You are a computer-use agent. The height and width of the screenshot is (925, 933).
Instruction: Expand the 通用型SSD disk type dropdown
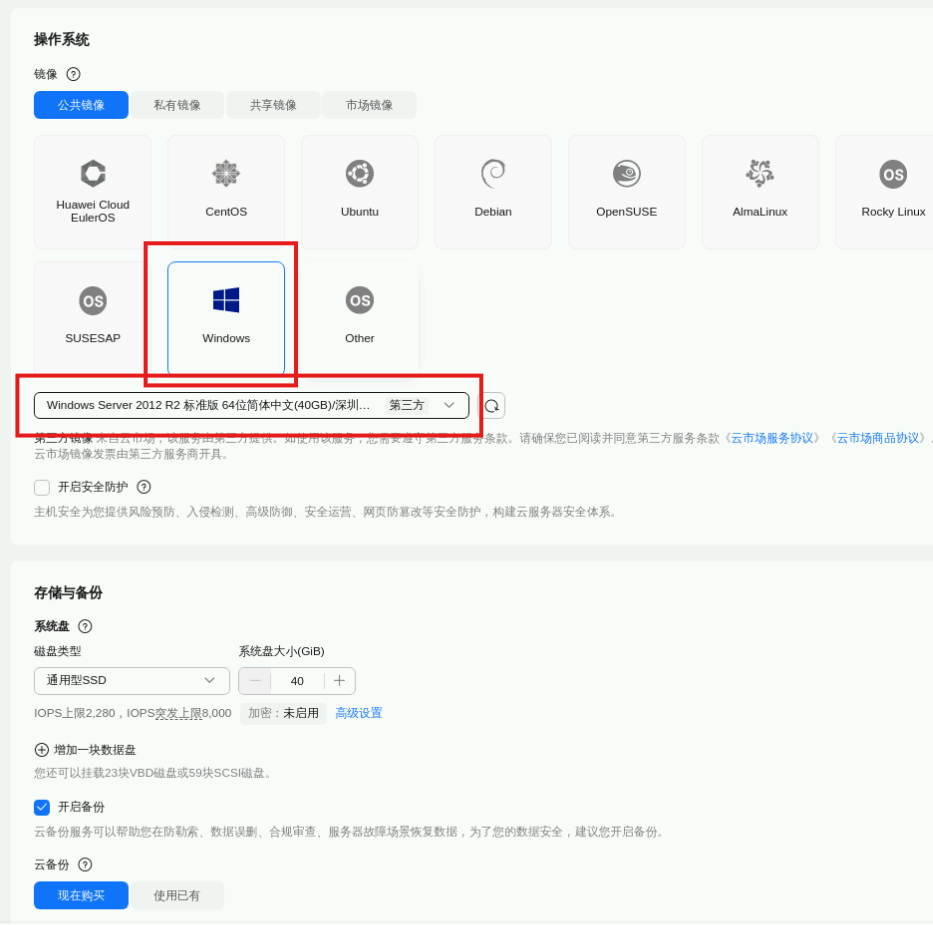[131, 681]
